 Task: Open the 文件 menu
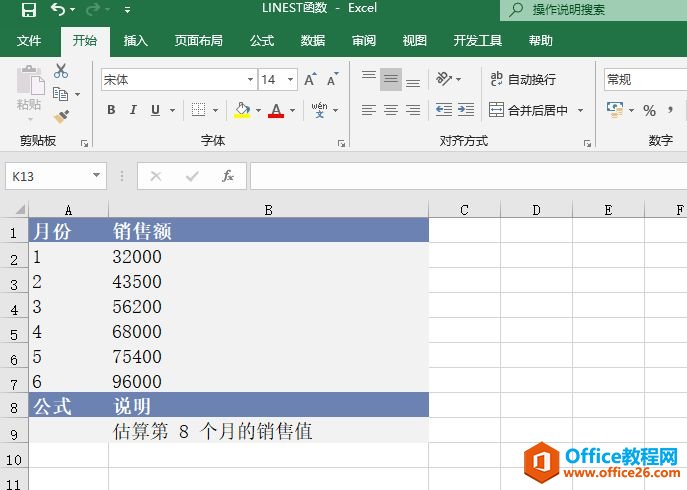pos(29,41)
